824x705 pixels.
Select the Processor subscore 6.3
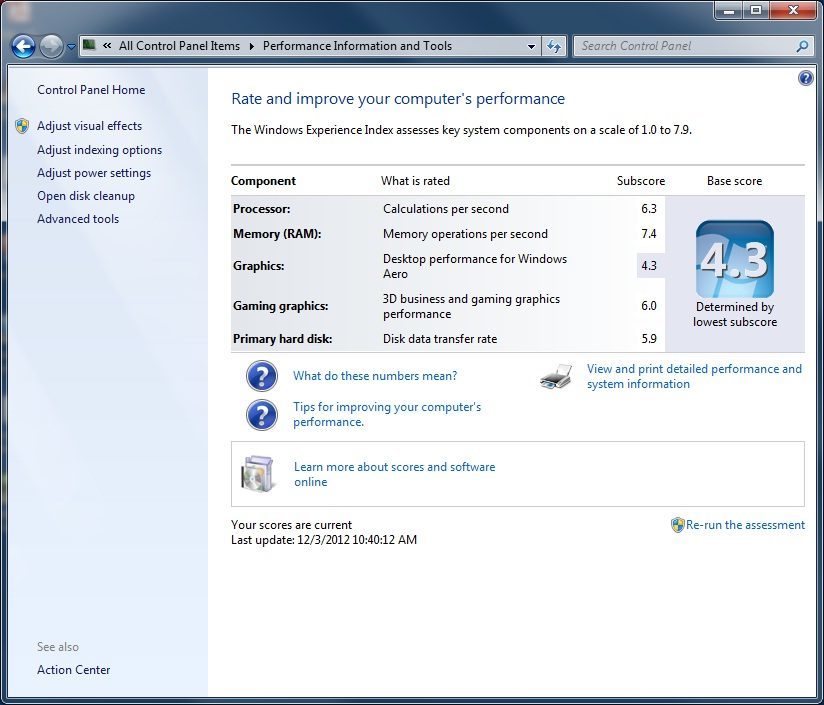[x=649, y=209]
